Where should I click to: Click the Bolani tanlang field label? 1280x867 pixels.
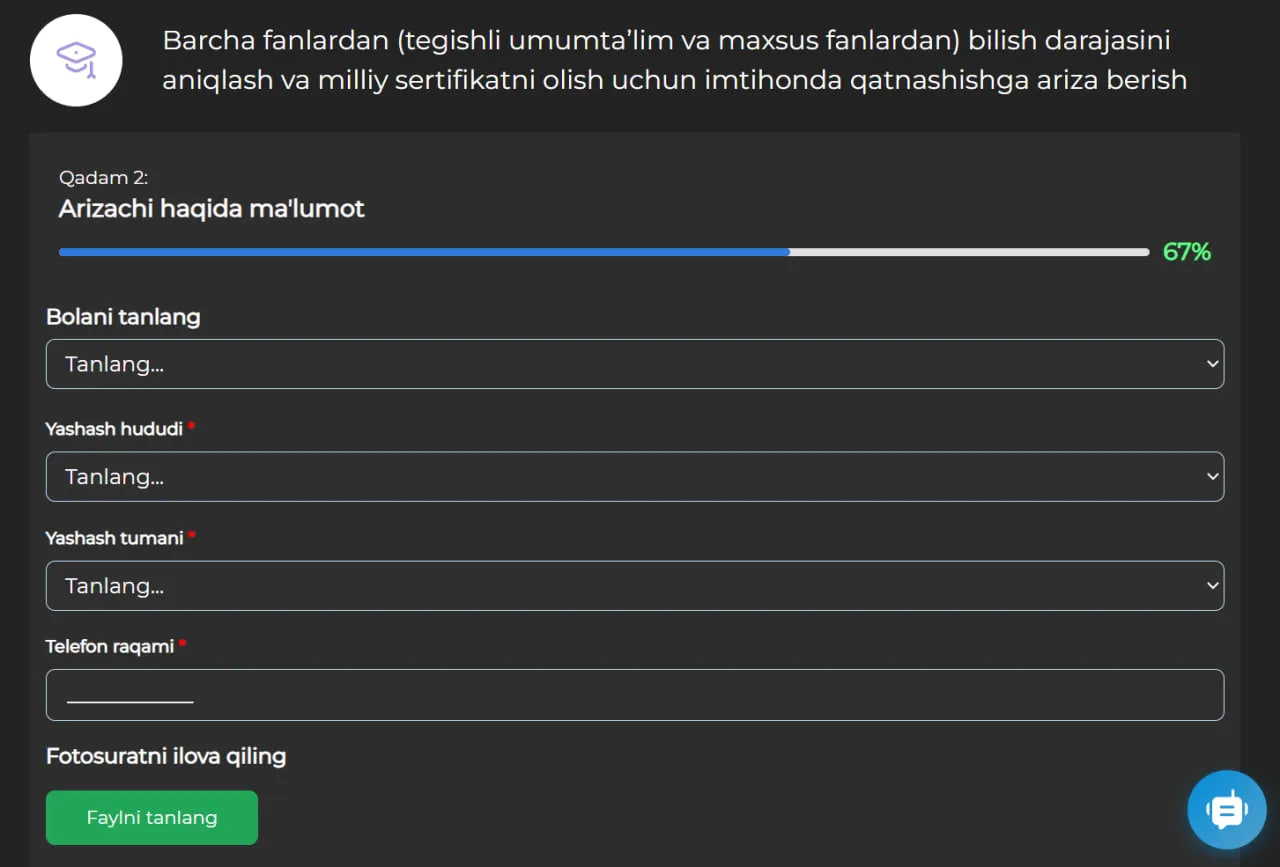click(x=123, y=317)
